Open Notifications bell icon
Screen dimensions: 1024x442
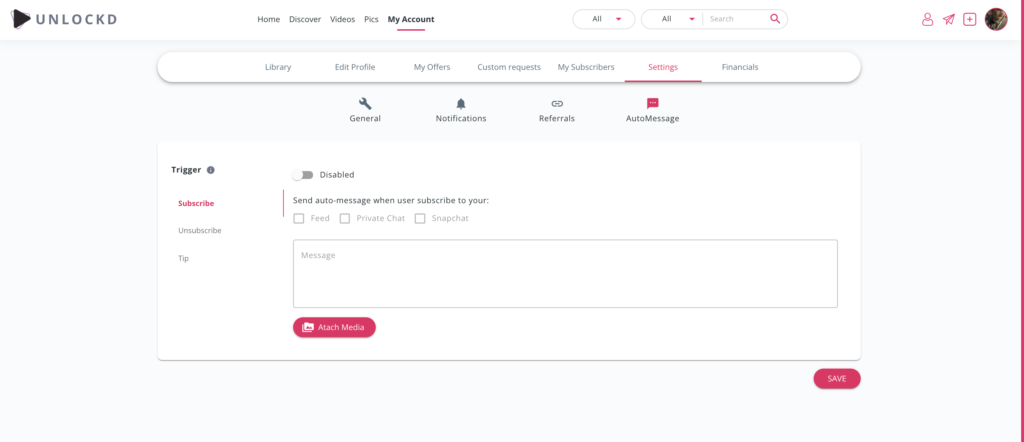pos(461,103)
